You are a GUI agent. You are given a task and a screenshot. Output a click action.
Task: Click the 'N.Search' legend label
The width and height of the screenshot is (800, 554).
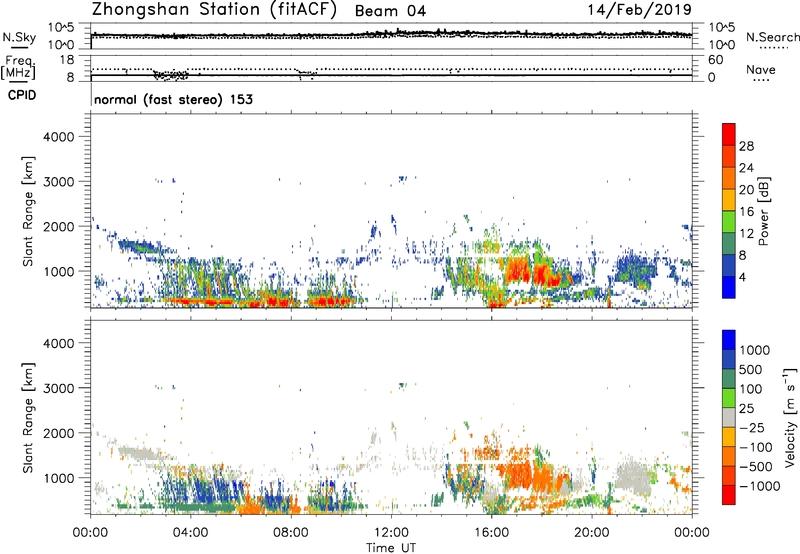click(772, 37)
